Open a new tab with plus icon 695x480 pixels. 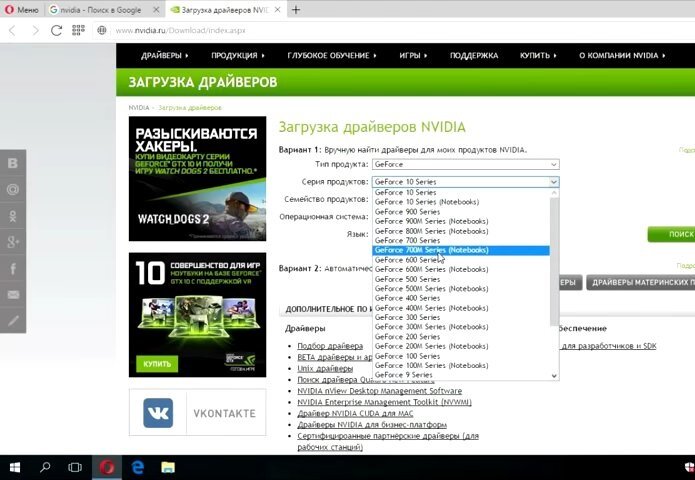[x=296, y=9]
